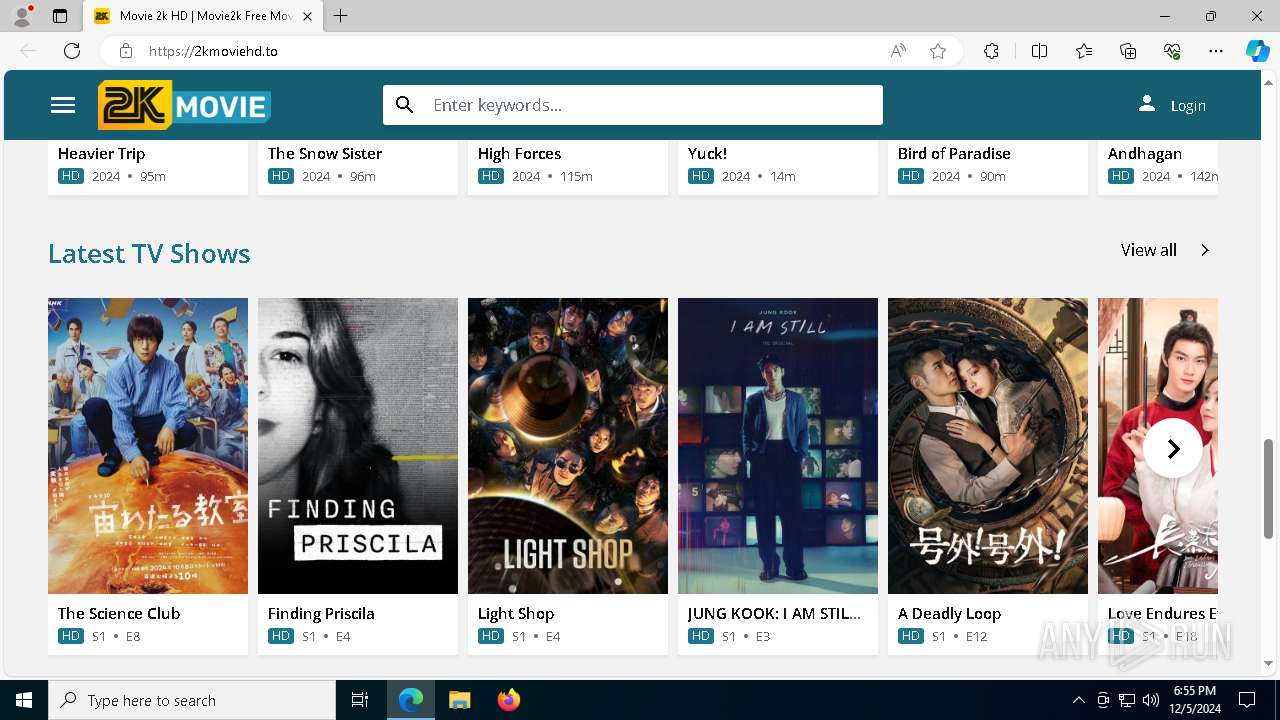Click the Bird of Paradise title
1280x720 pixels.
click(x=954, y=153)
